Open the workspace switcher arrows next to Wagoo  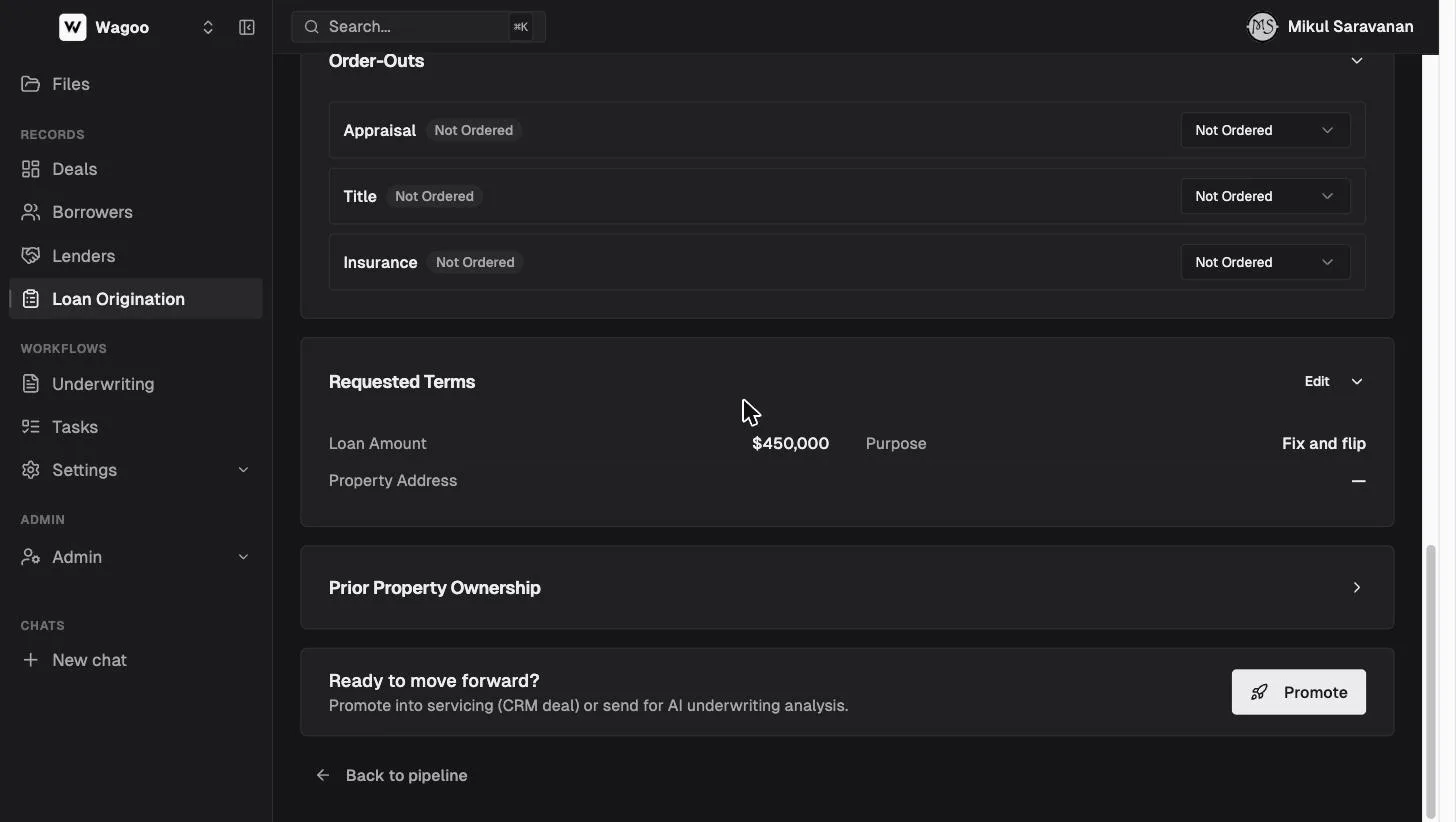click(208, 27)
